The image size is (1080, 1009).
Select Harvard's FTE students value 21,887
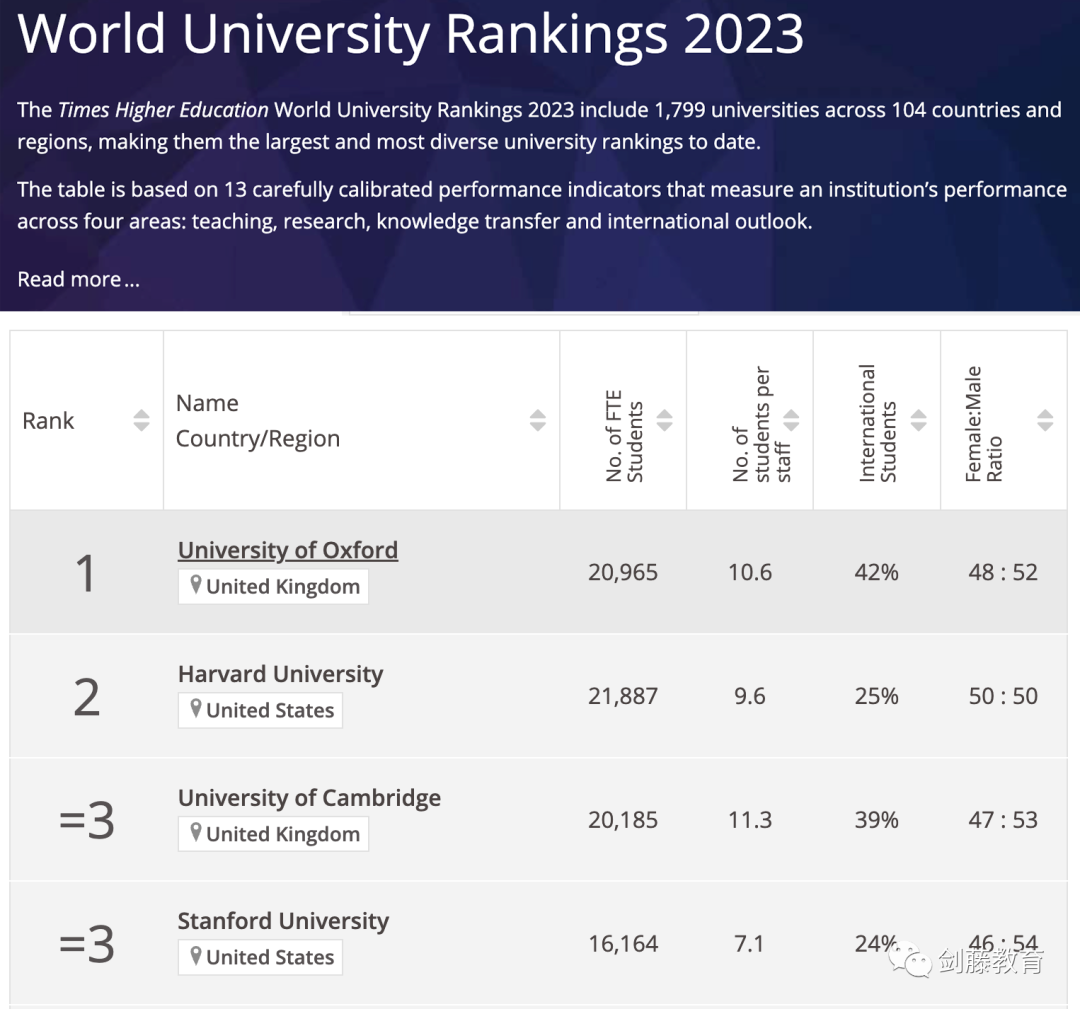pyautogui.click(x=623, y=696)
